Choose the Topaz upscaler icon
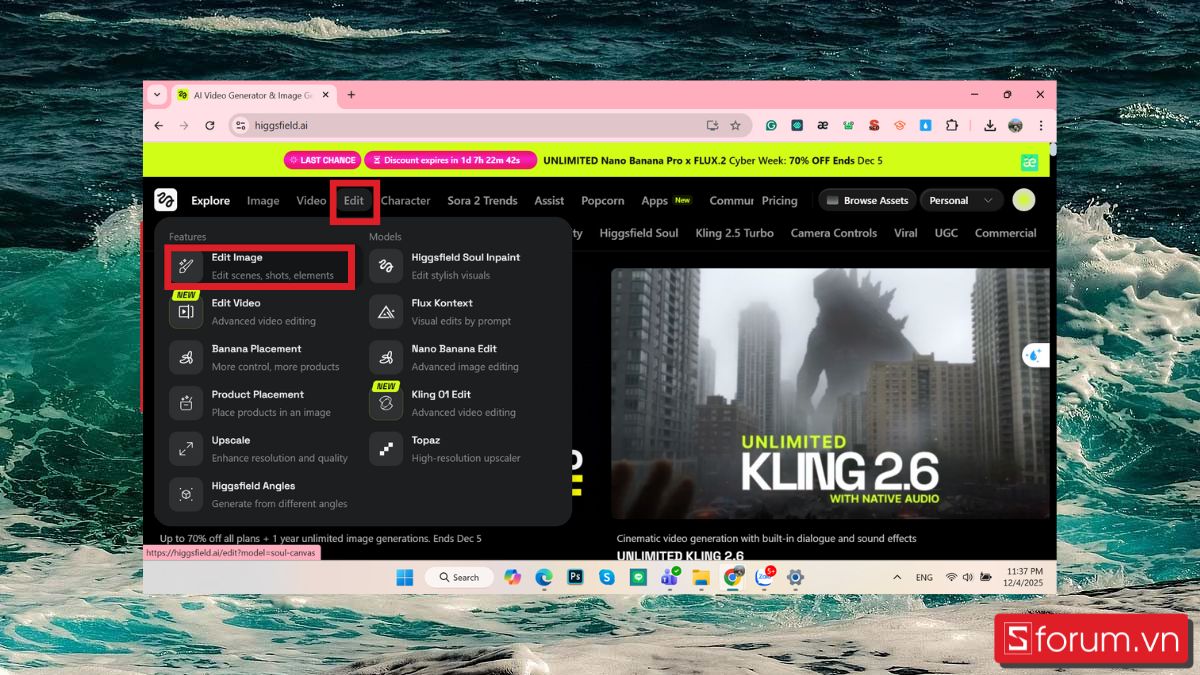This screenshot has height=675, width=1200. pyautogui.click(x=386, y=449)
